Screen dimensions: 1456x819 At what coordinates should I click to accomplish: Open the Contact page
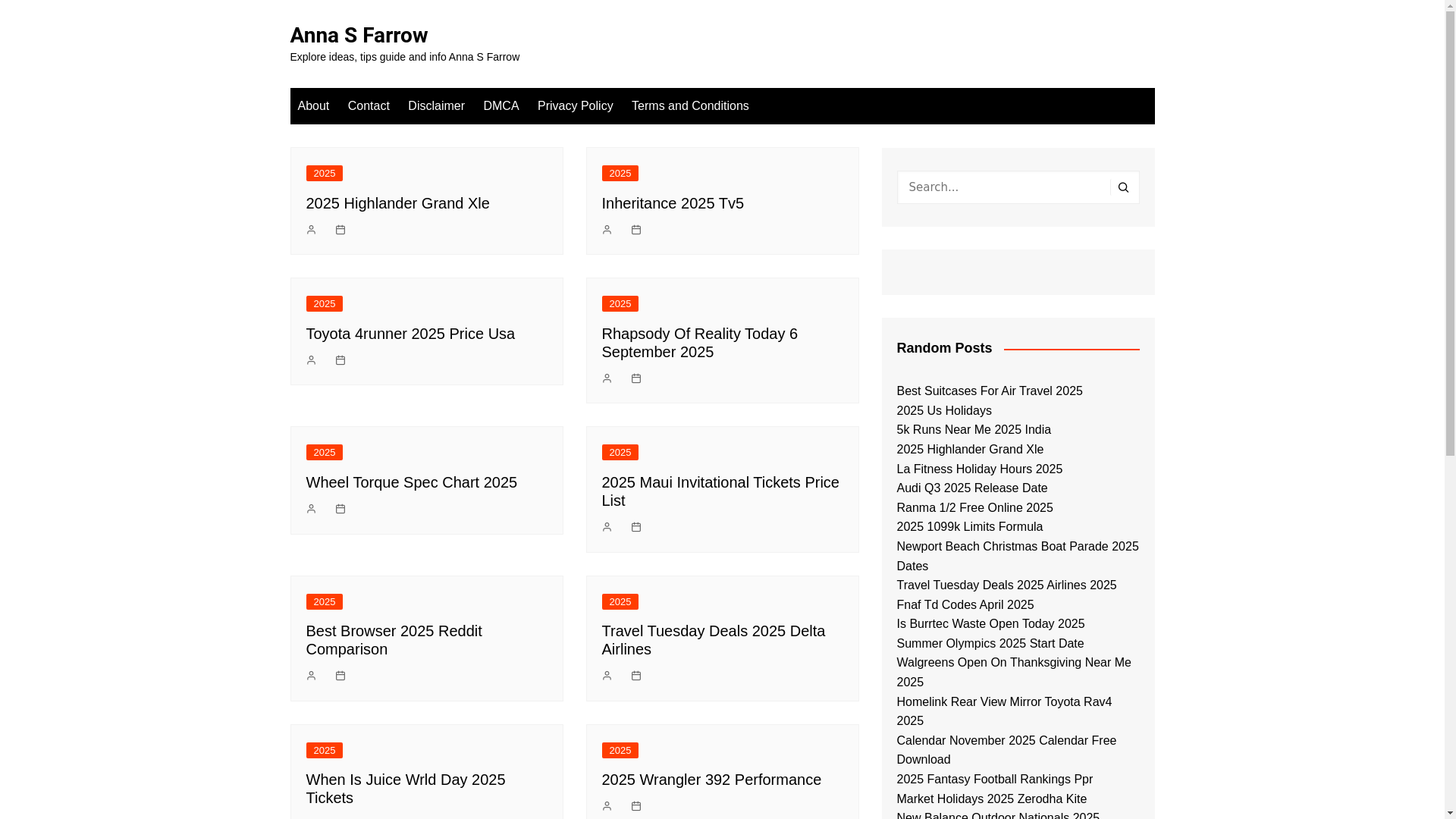click(x=369, y=106)
